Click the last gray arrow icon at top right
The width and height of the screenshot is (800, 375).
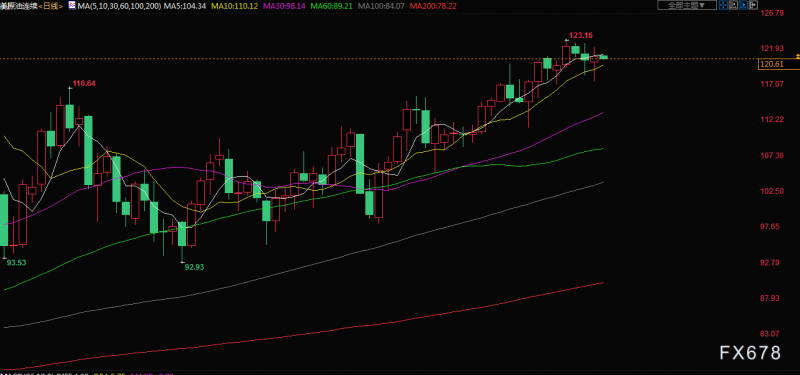pyautogui.click(x=753, y=5)
